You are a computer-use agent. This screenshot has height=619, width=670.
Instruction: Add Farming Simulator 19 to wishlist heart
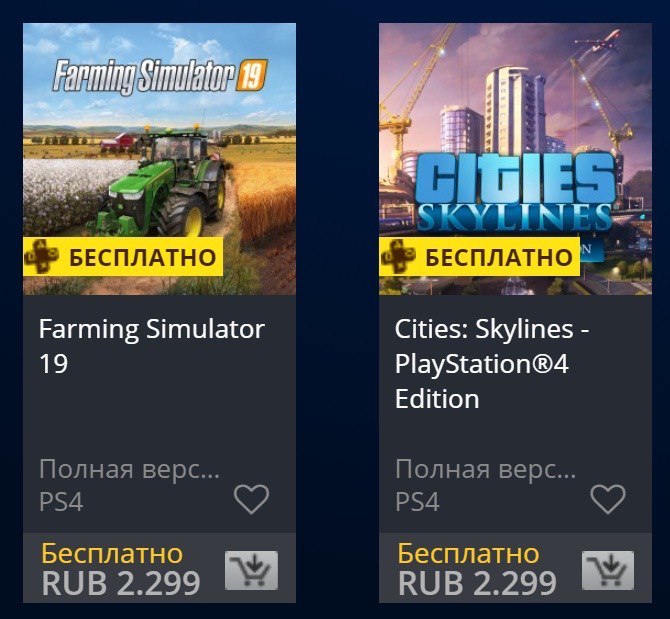(x=252, y=499)
